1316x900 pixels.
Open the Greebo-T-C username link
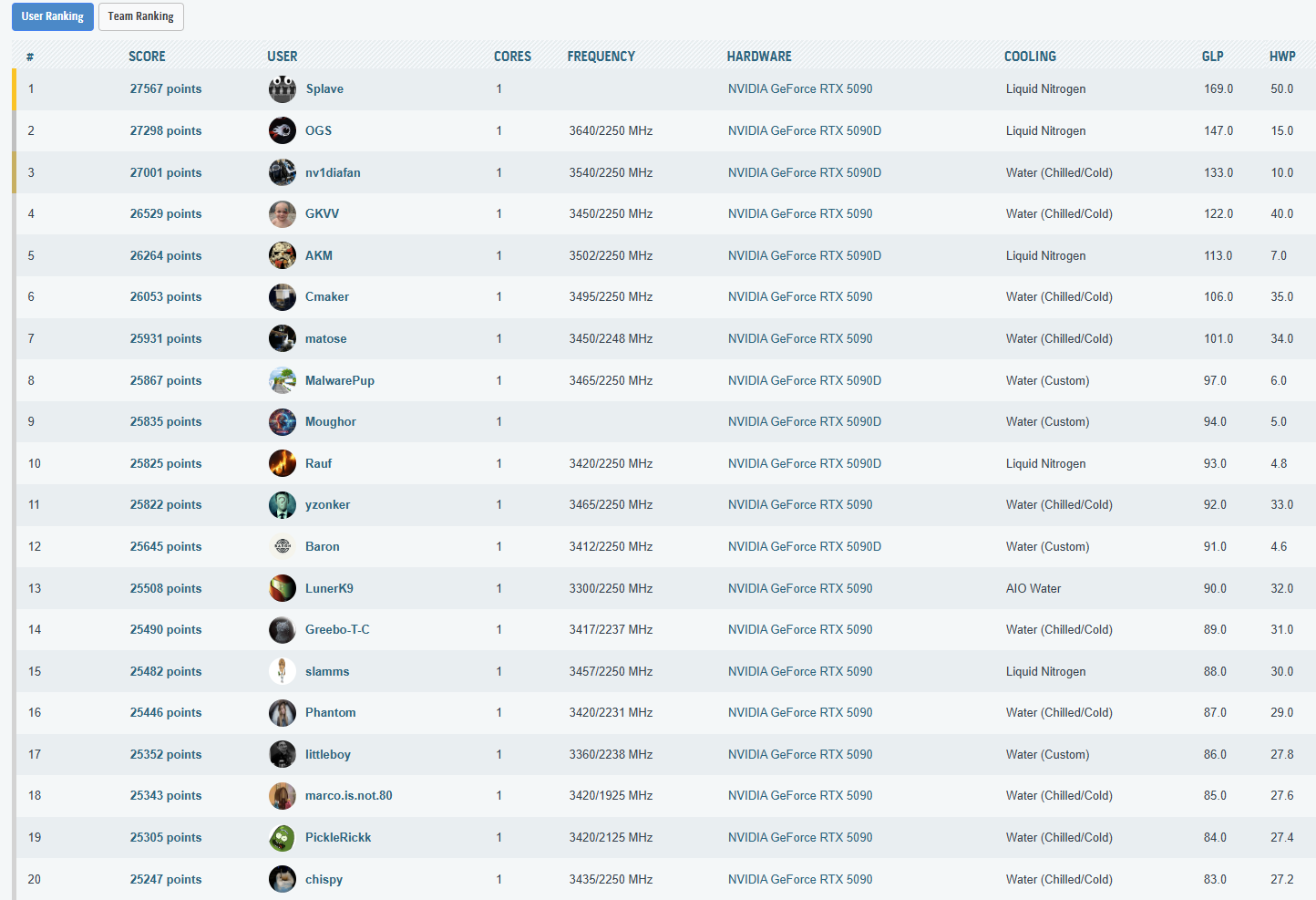pos(337,630)
